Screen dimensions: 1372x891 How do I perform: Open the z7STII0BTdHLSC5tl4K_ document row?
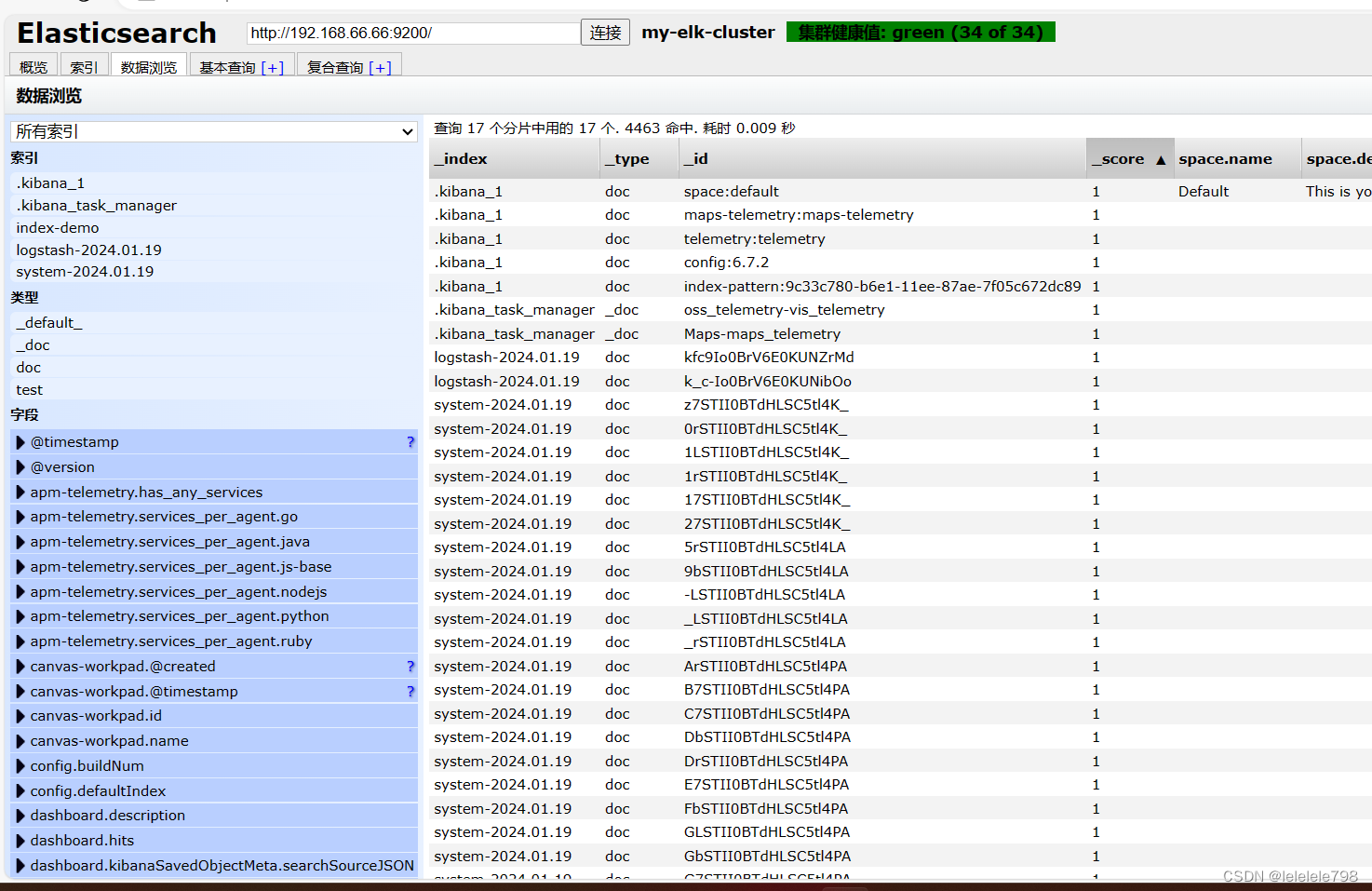pos(900,405)
